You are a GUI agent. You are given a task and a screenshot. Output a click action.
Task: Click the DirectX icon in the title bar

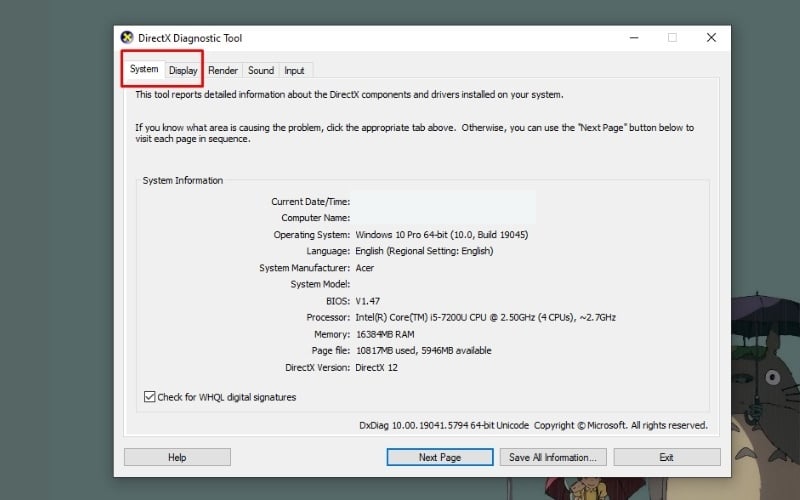point(128,38)
